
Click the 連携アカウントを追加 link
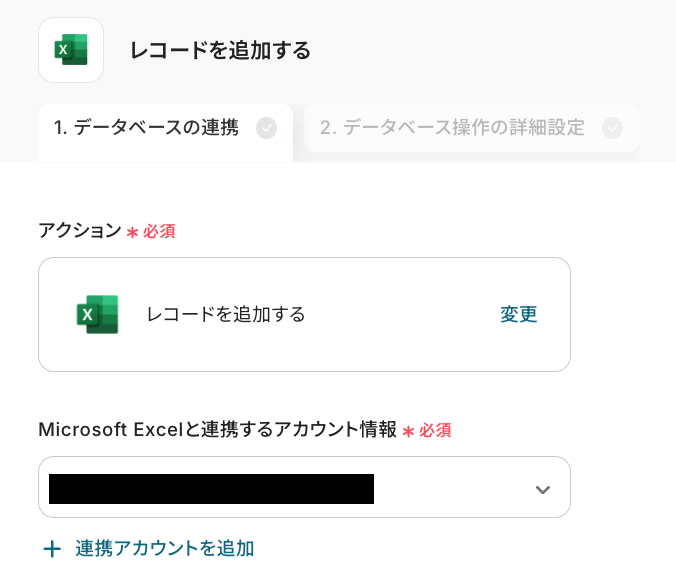[x=164, y=548]
